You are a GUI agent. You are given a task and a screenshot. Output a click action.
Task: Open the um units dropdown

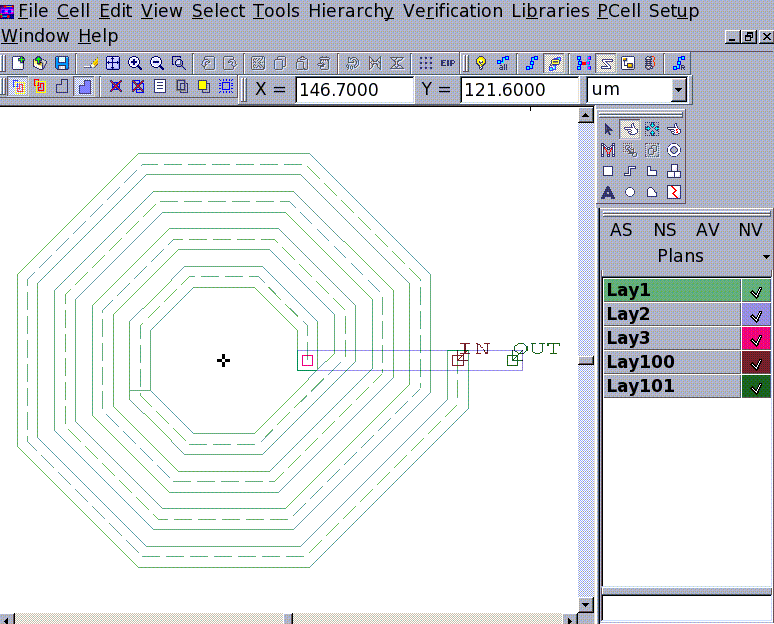point(678,90)
